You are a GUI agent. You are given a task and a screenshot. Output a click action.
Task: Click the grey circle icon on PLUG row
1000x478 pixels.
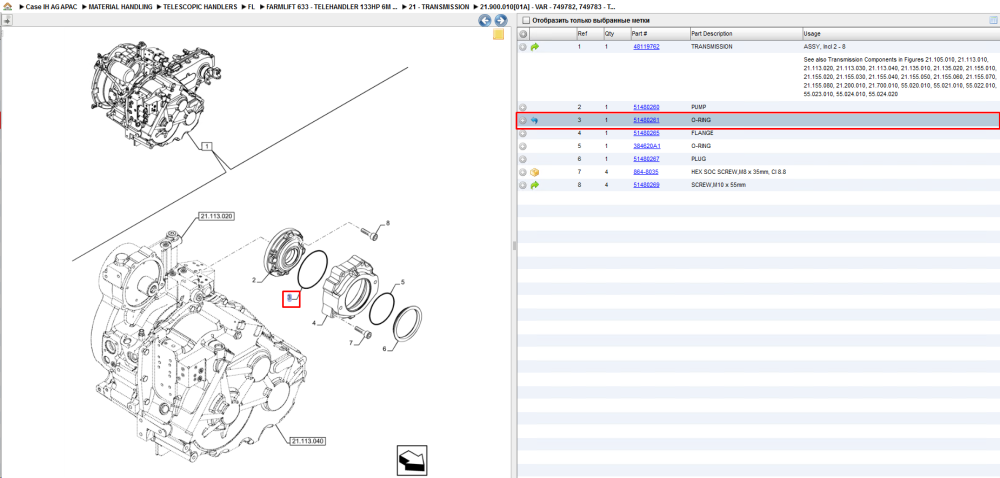click(523, 159)
